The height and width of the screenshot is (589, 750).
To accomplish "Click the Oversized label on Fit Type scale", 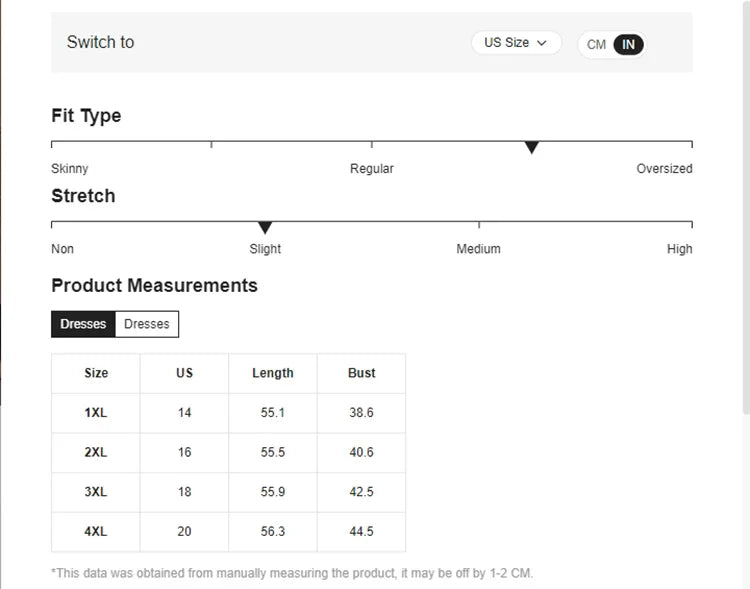I will point(664,169).
